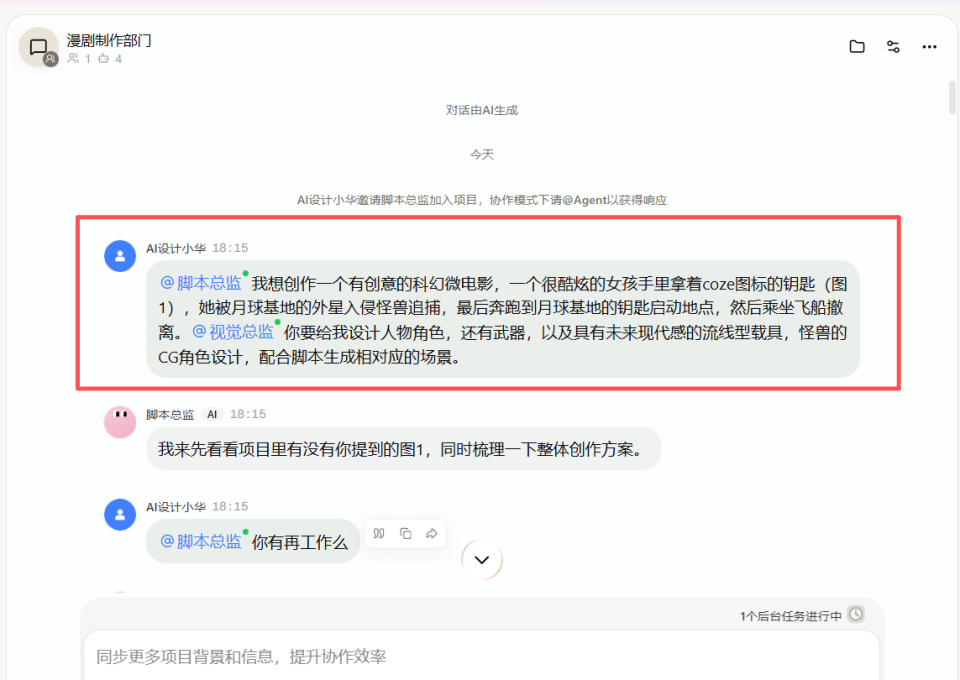Click the system notice AI设计小华邀请脚本总监加入项目
Viewport: 960px width, 680px height.
click(x=482, y=200)
